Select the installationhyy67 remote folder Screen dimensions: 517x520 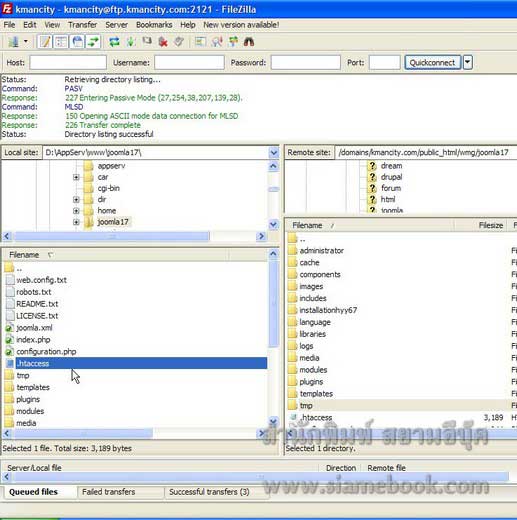[328, 310]
